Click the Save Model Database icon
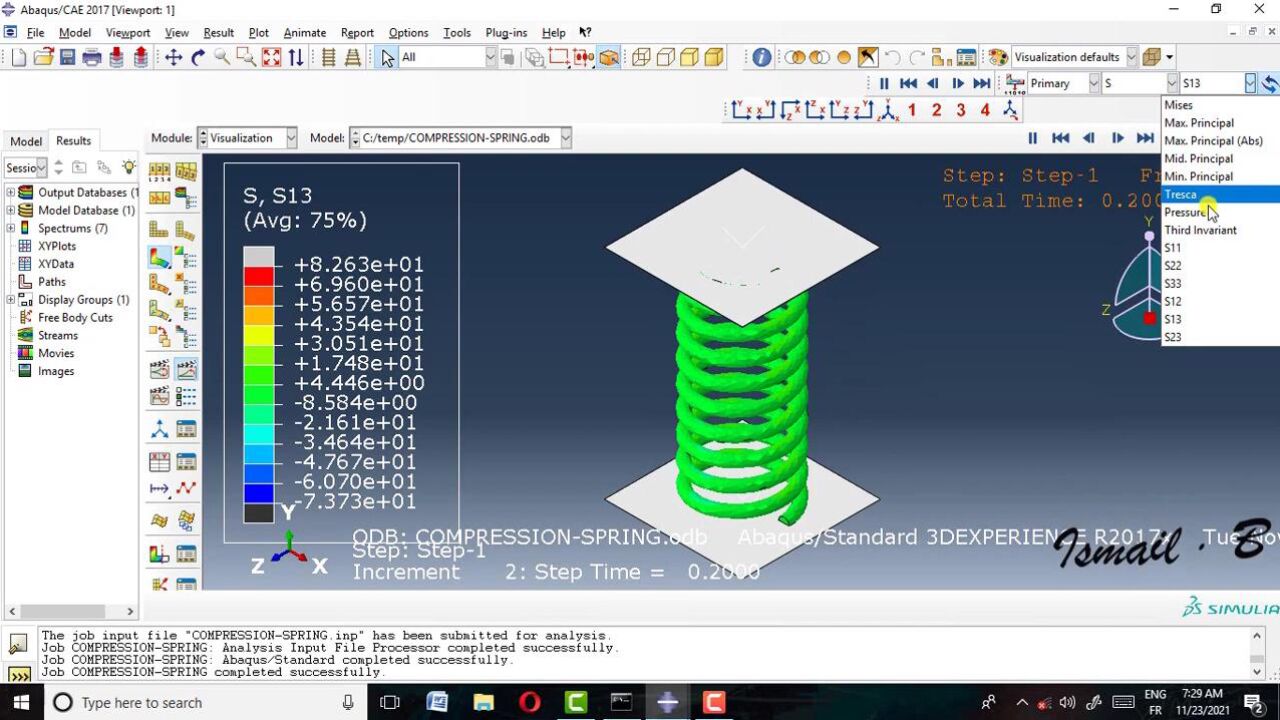This screenshot has width=1280, height=720. (x=68, y=58)
